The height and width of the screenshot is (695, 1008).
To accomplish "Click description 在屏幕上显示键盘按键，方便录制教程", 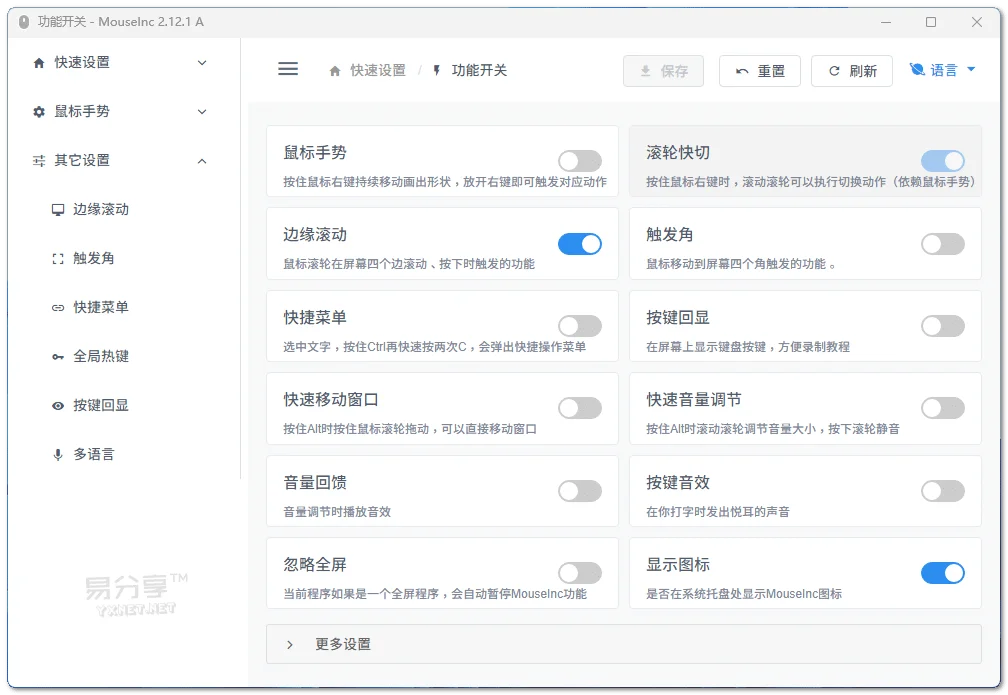I will (748, 347).
